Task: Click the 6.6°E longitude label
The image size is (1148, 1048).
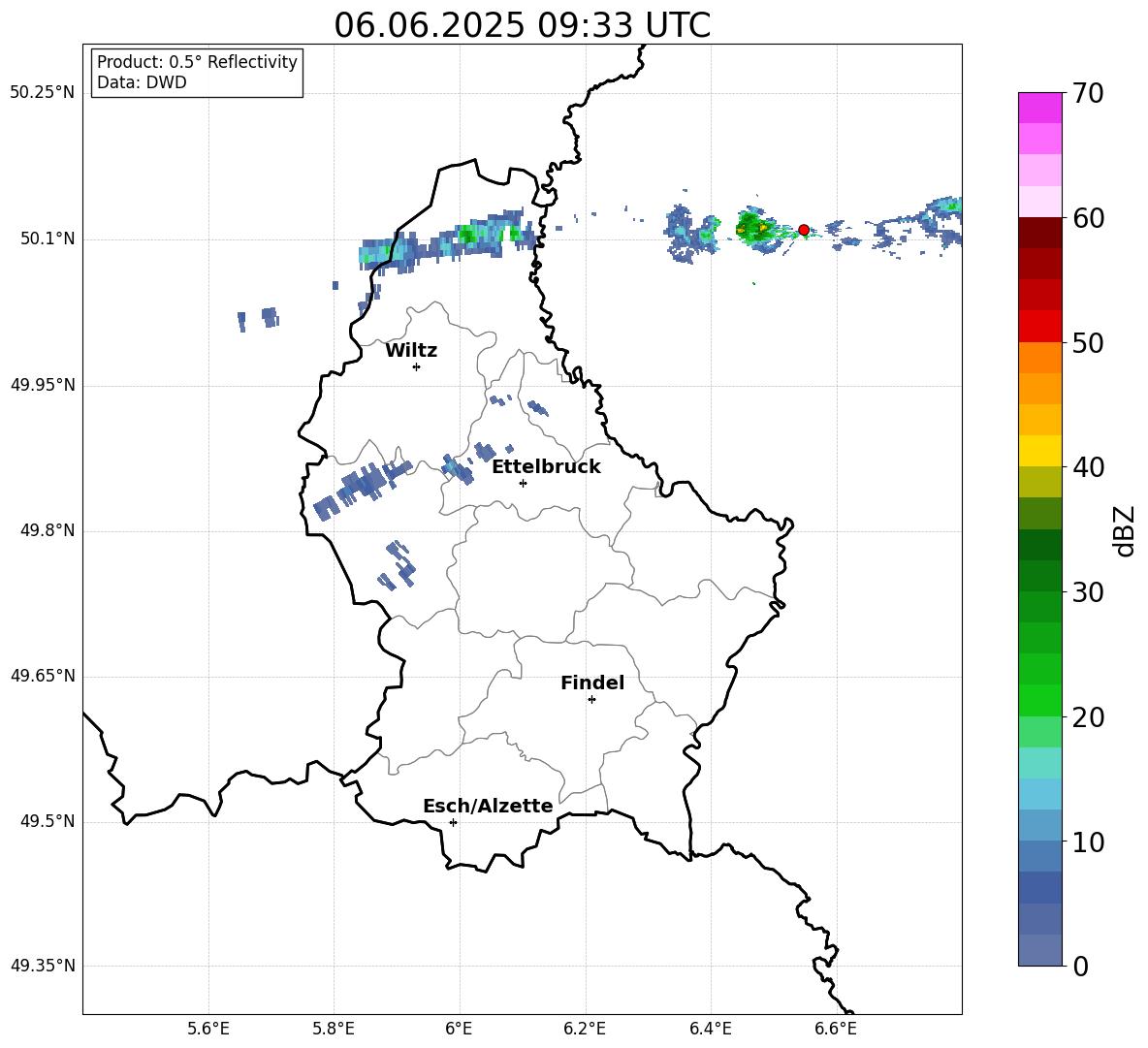Action: pos(836,1029)
